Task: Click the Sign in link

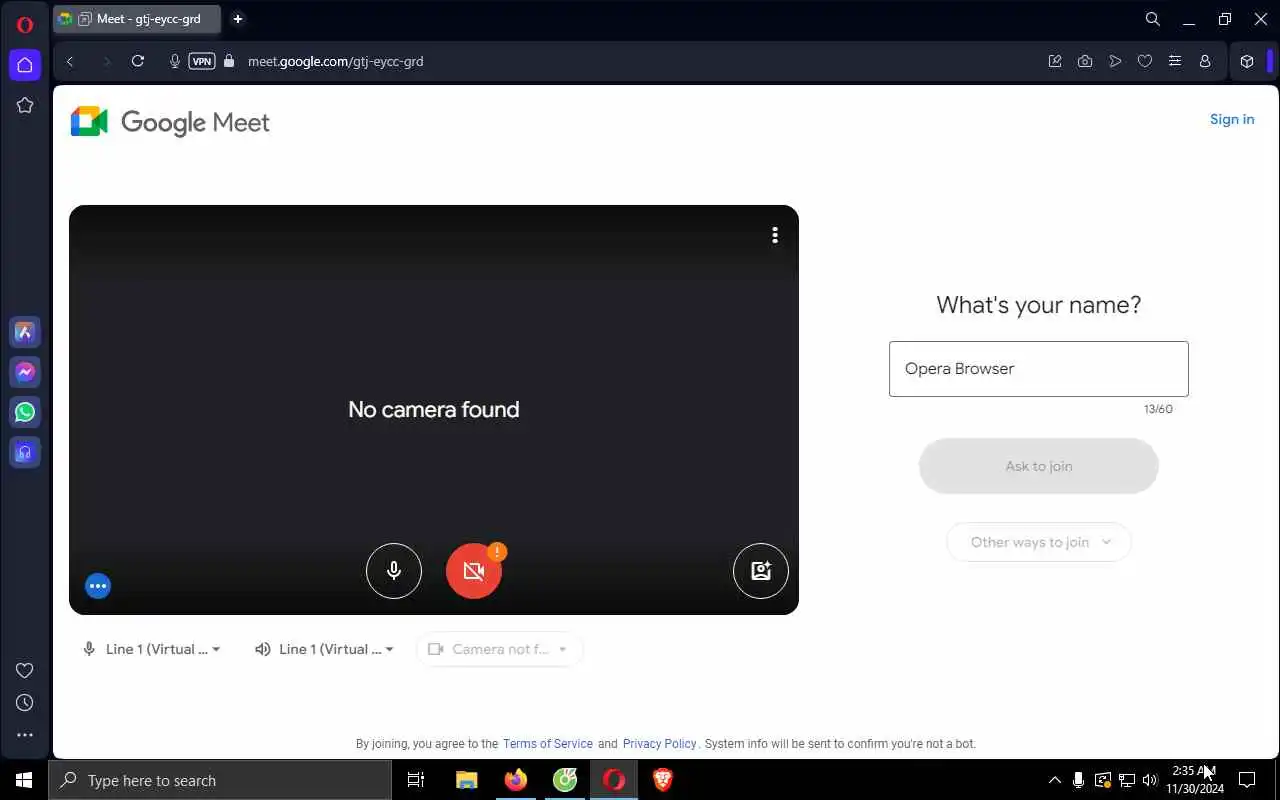Action: [x=1232, y=119]
